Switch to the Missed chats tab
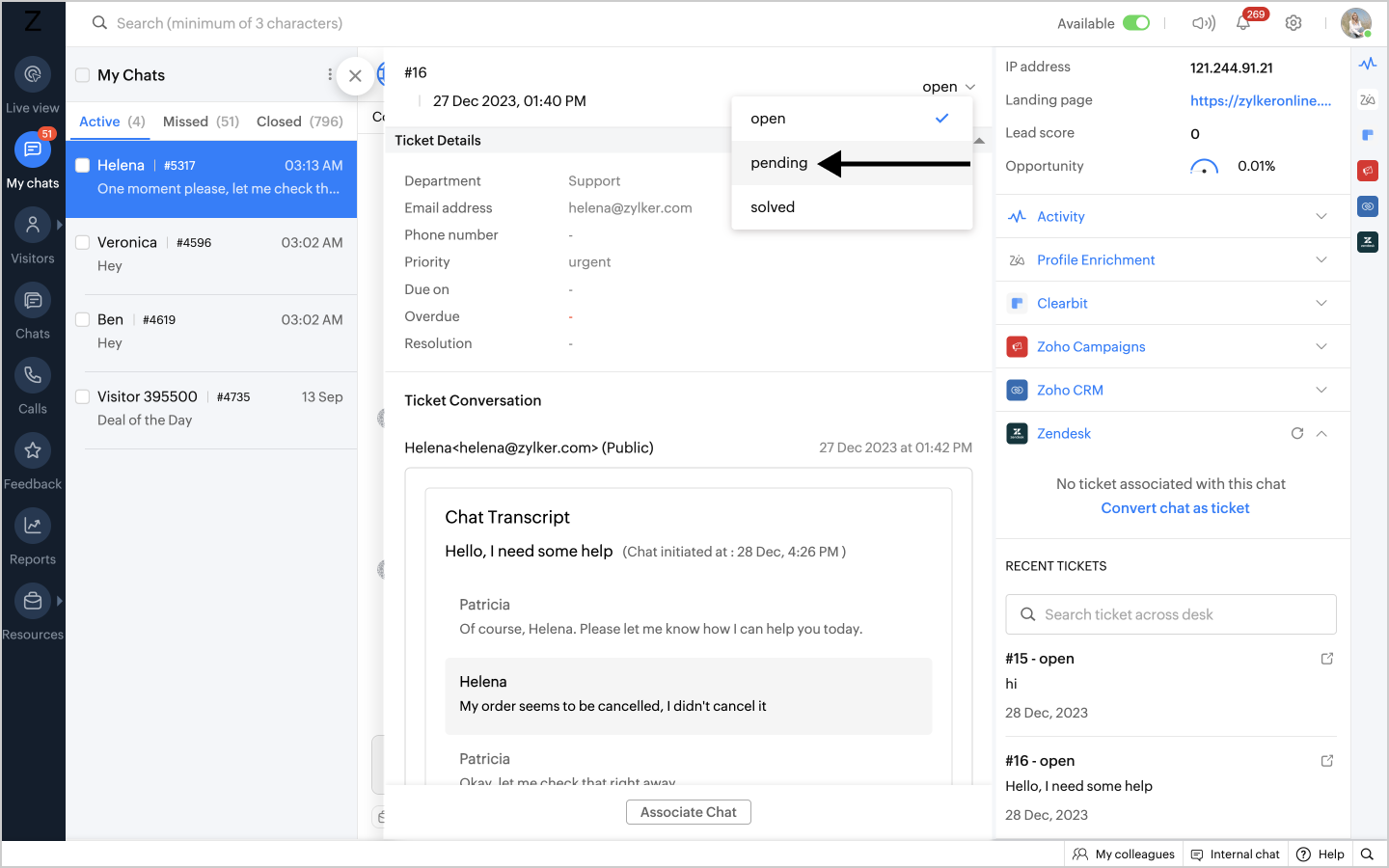Viewport: 1389px width, 868px height. point(201,122)
